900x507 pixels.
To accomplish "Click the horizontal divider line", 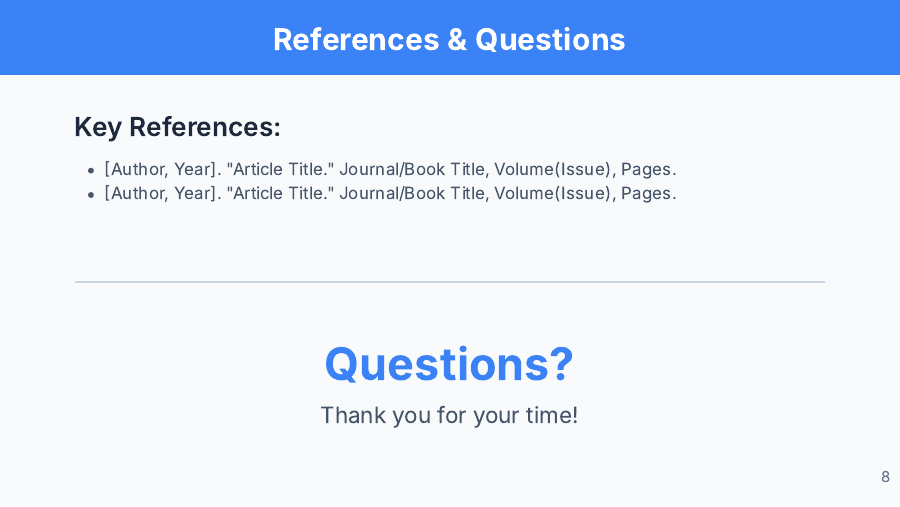I will coord(449,282).
